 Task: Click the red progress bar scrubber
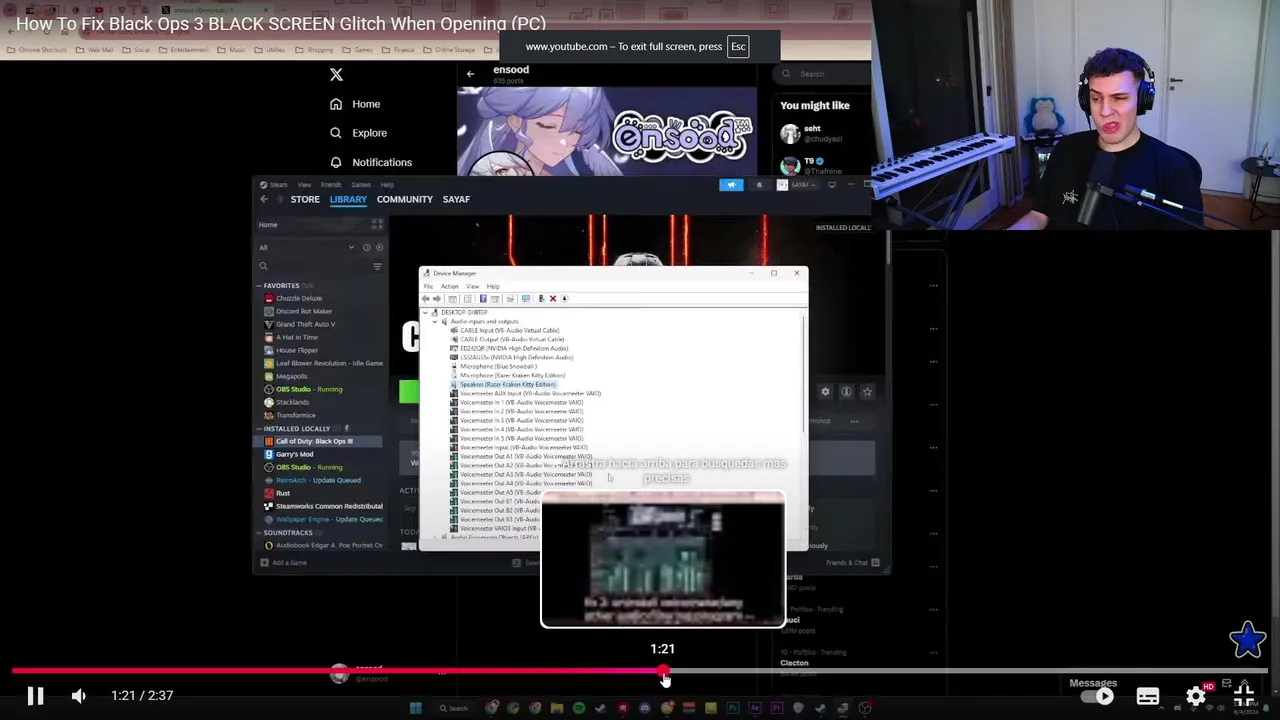663,671
